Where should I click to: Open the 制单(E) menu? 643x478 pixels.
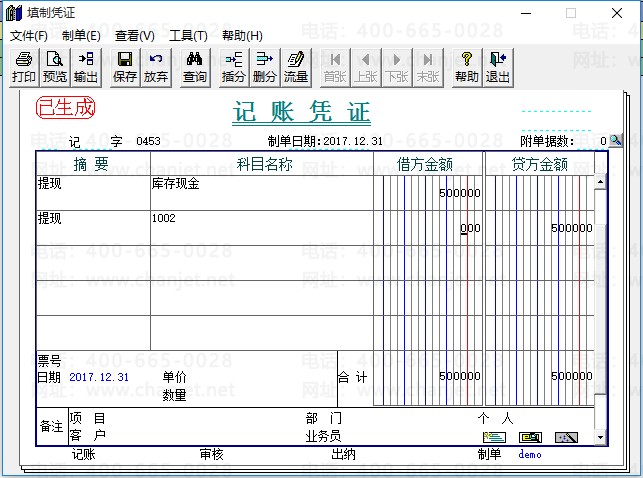coord(81,36)
